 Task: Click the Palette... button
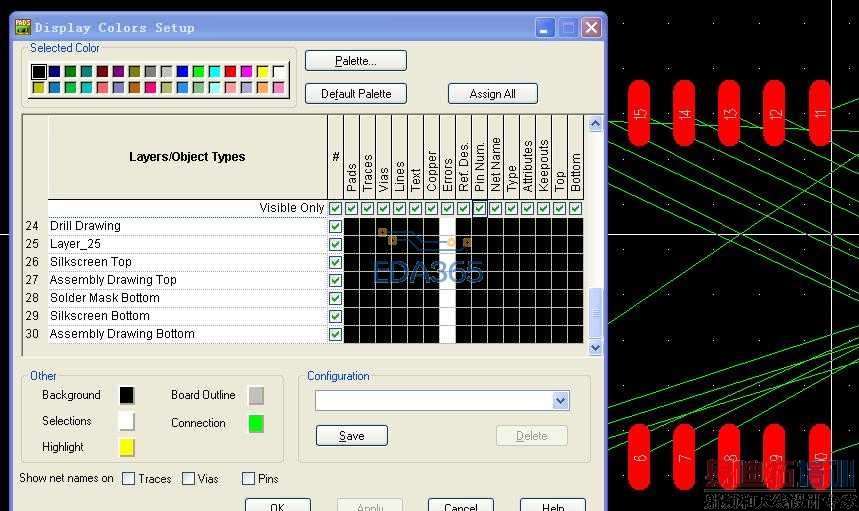[356, 61]
